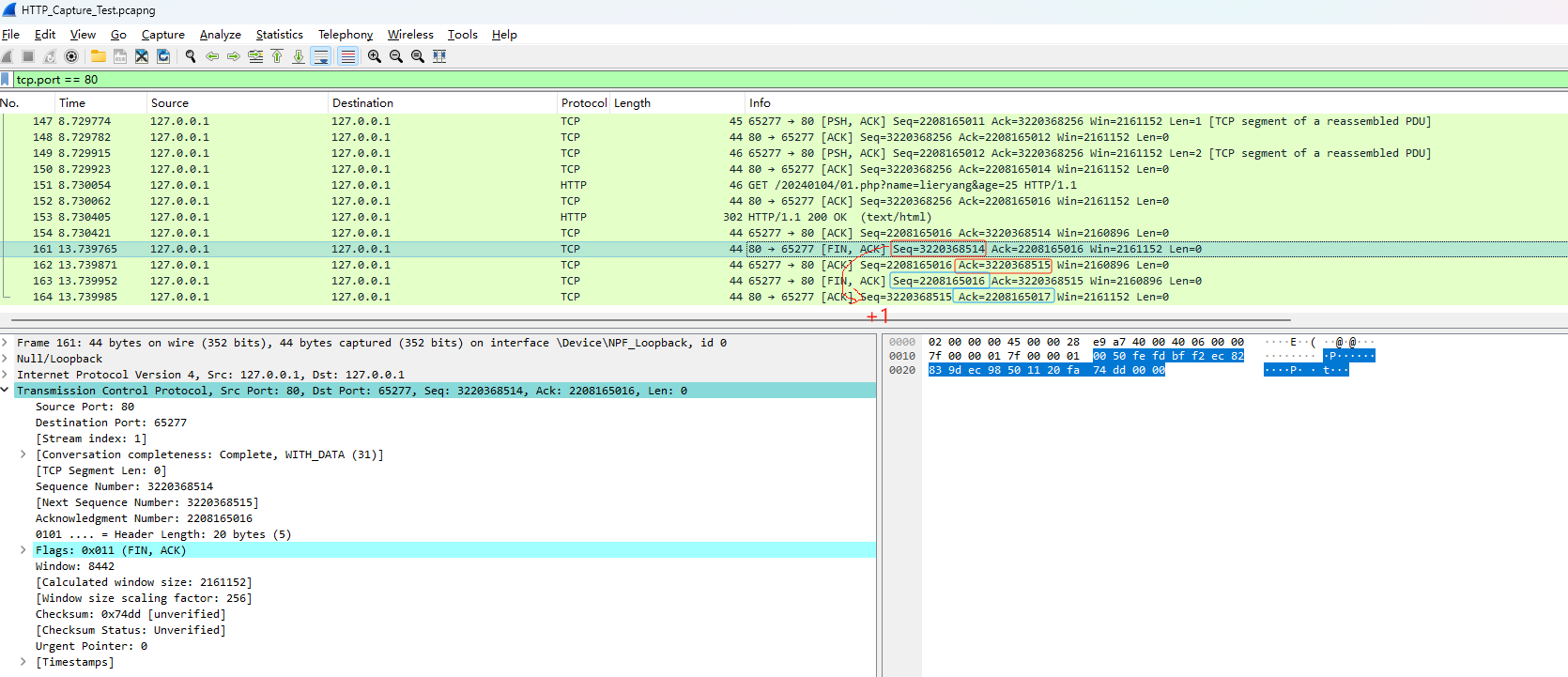Click the Find packet magnifier icon
The image size is (1568, 677).
(191, 56)
